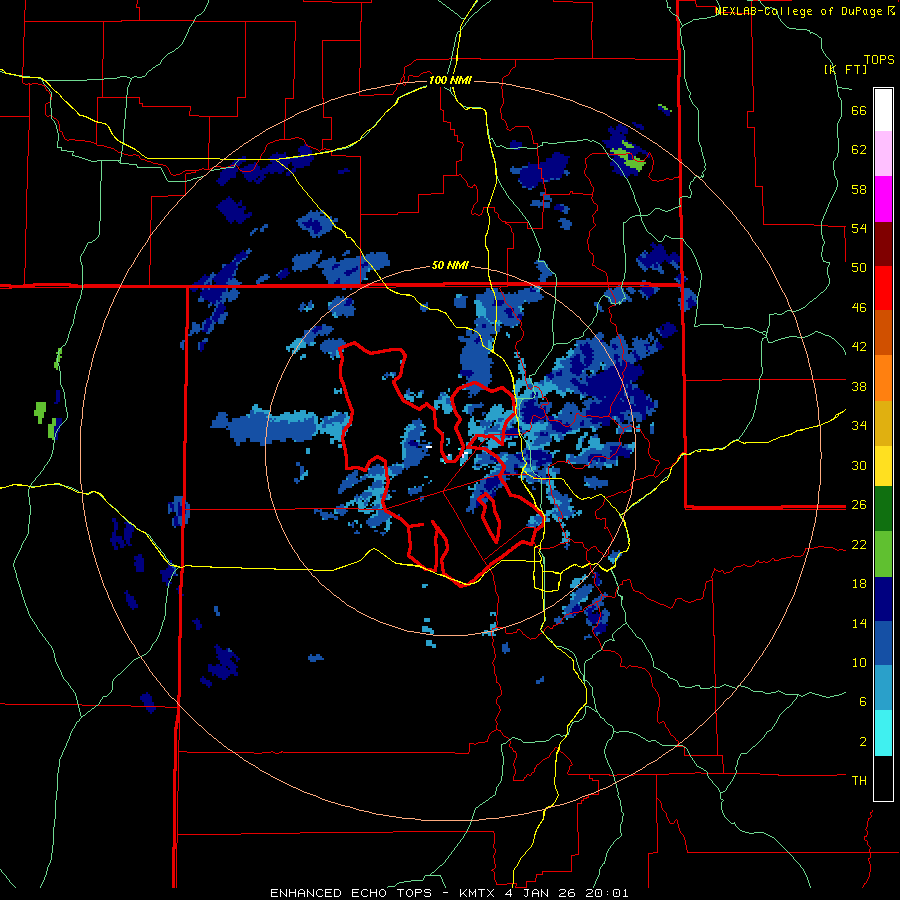Select the light pink 62 kft legend swatch
900x900 pixels.
[x=883, y=154]
